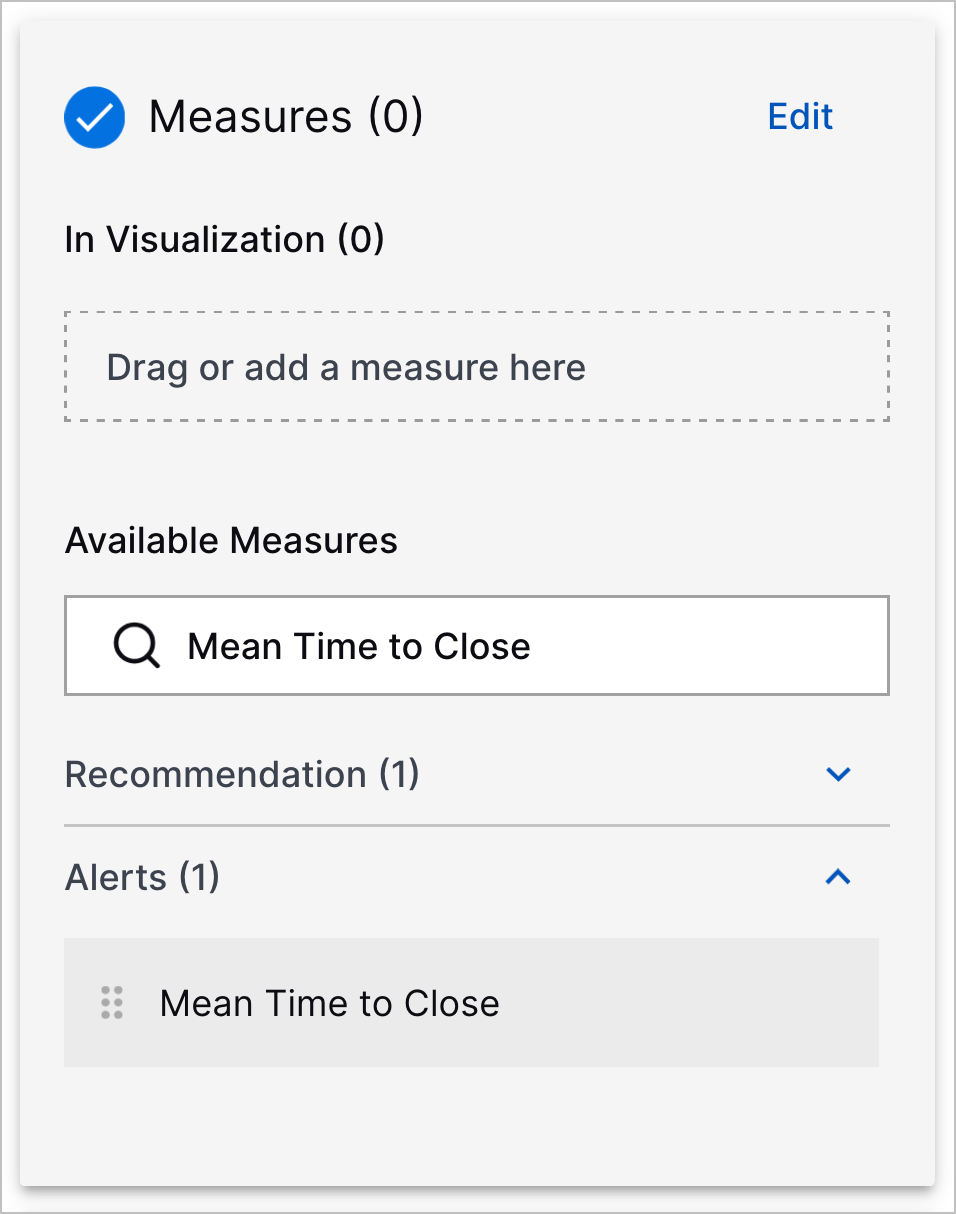Click the blue check icon marking Measures complete
Screen dimensions: 956x1214
[x=94, y=117]
